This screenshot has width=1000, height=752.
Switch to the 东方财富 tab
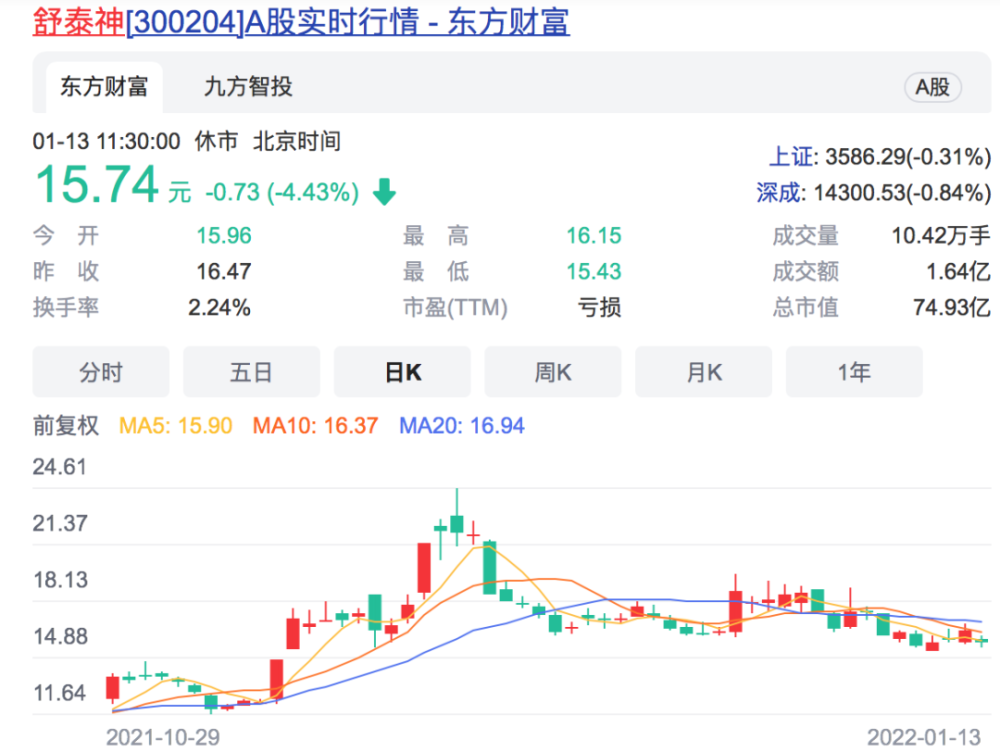coord(104,87)
